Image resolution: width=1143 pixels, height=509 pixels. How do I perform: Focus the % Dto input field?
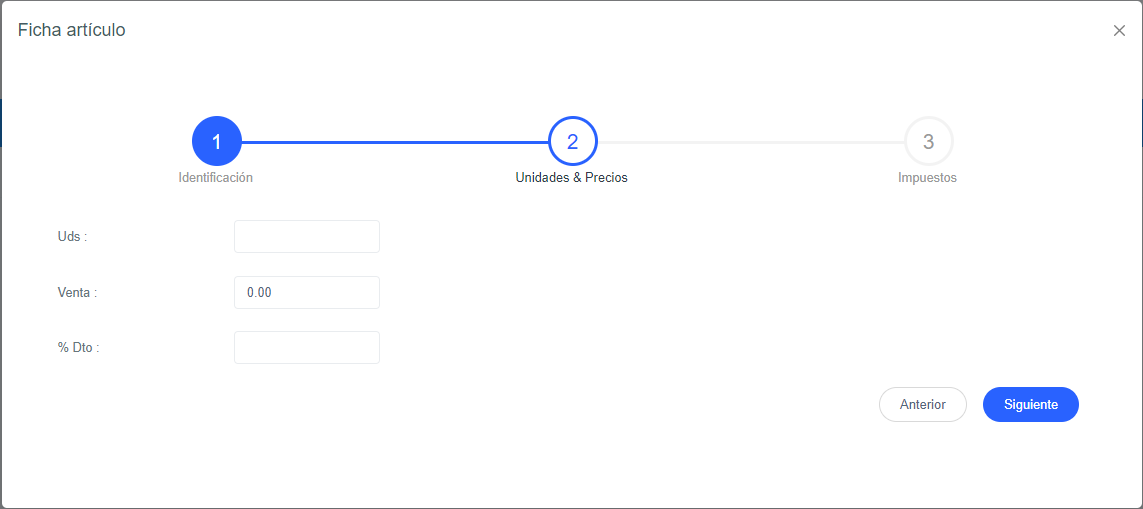tap(306, 348)
